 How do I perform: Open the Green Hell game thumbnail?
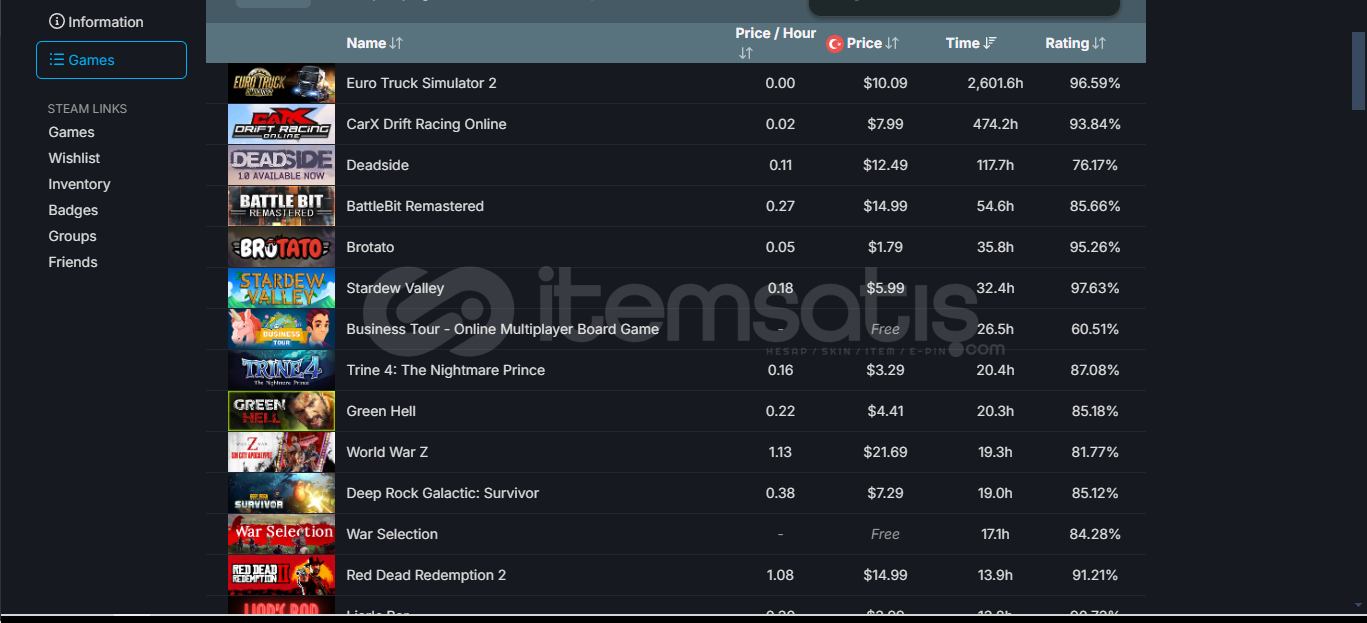(x=281, y=411)
